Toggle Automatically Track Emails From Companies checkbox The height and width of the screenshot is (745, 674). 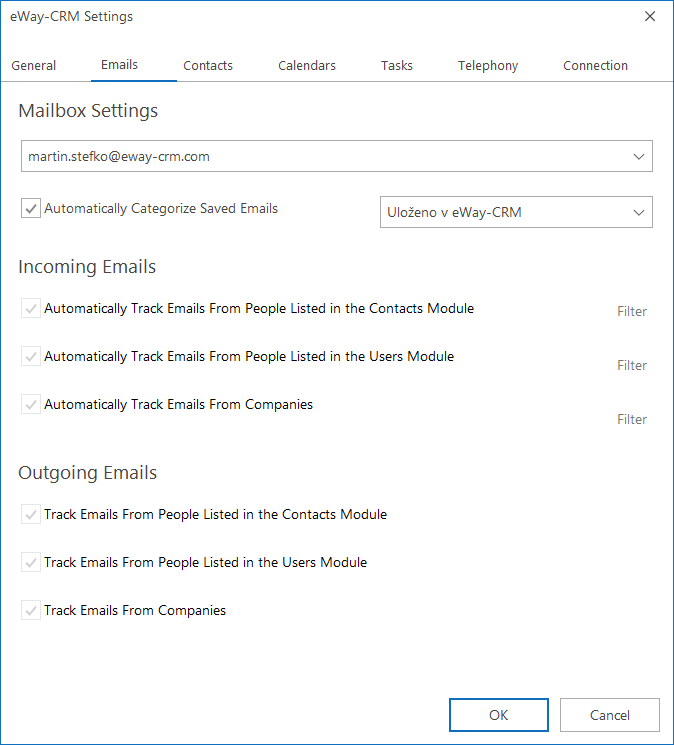[x=31, y=404]
